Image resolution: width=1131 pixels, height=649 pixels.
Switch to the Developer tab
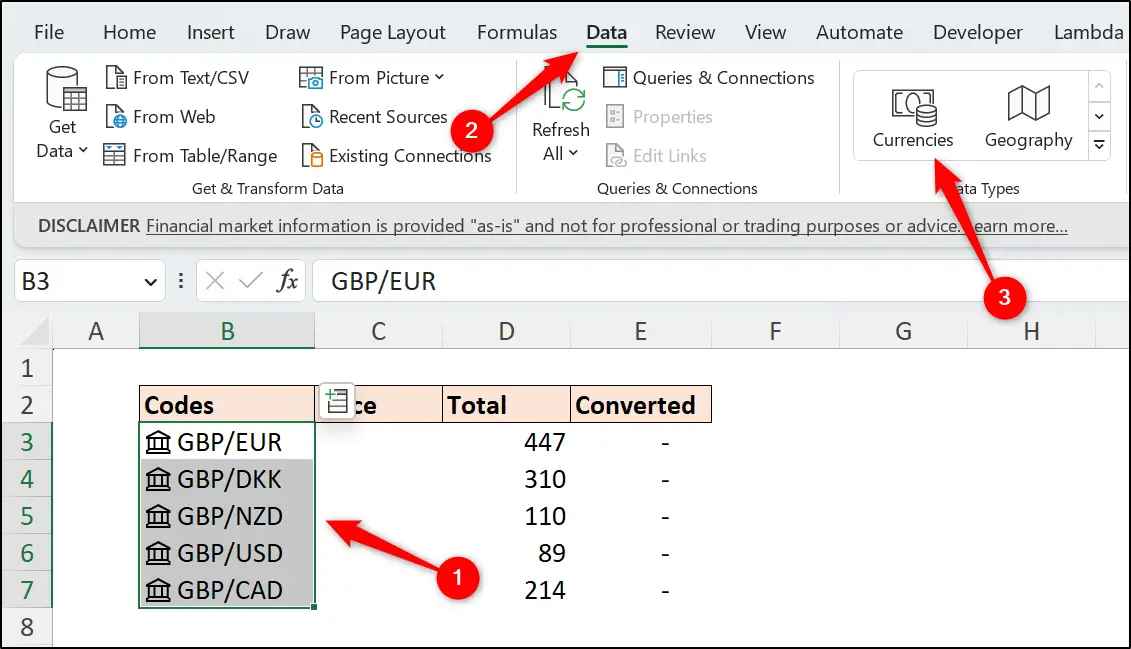tap(977, 32)
